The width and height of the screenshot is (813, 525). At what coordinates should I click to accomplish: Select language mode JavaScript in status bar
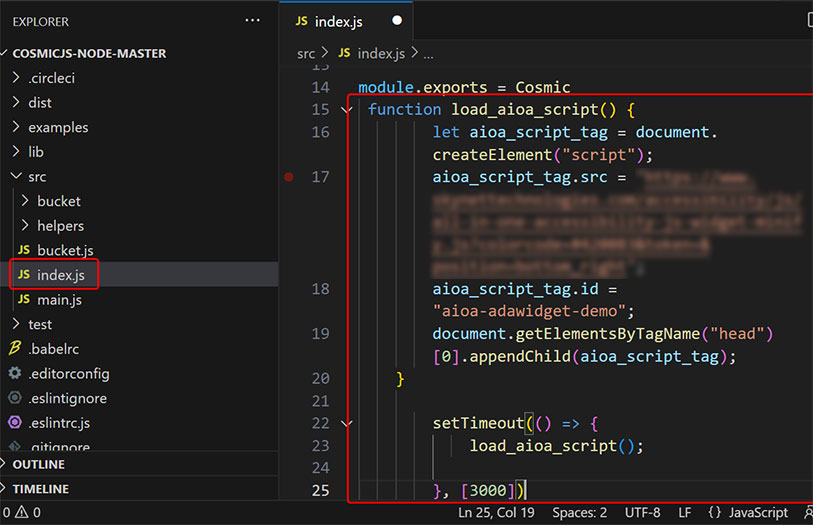pos(758,513)
